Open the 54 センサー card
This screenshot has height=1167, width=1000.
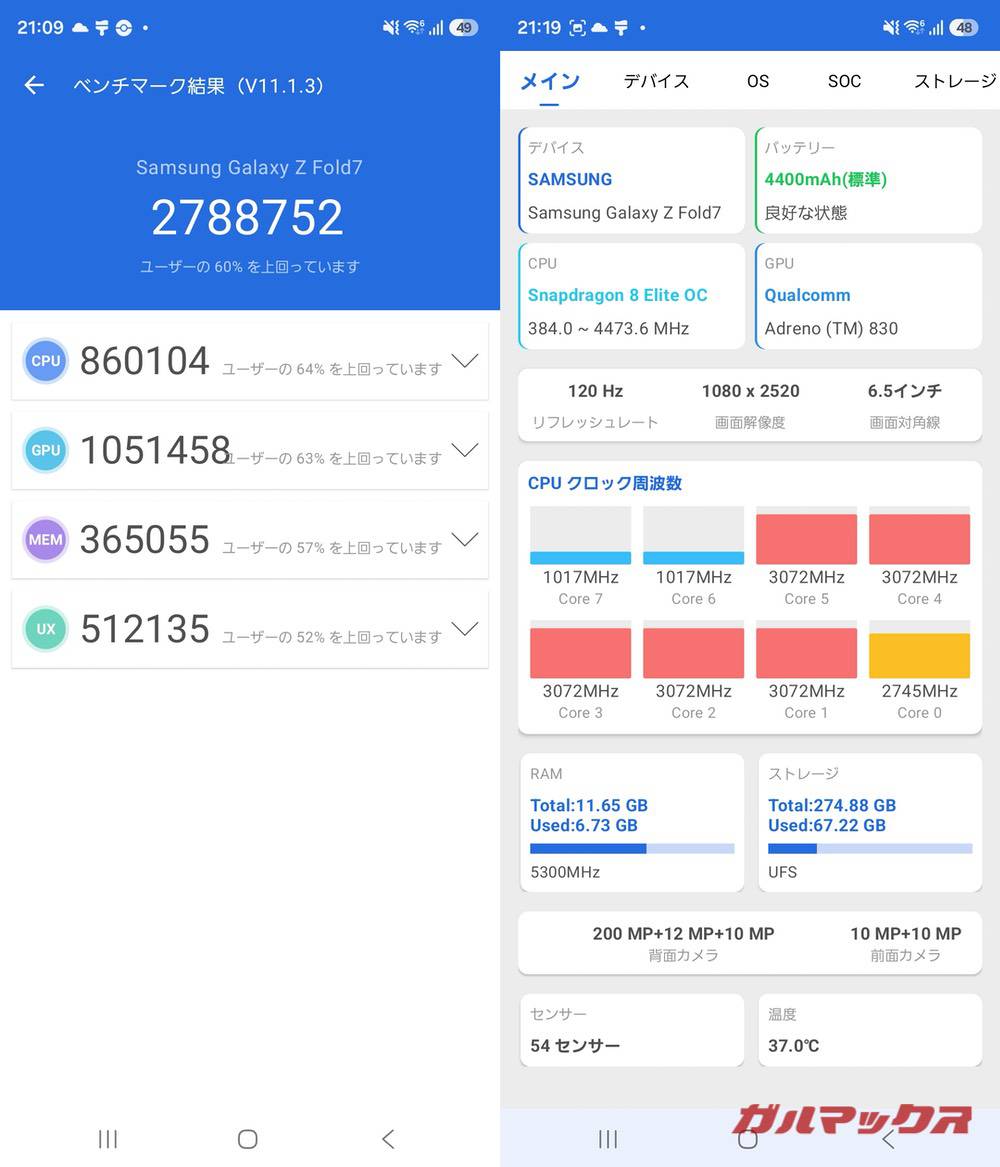click(632, 1030)
